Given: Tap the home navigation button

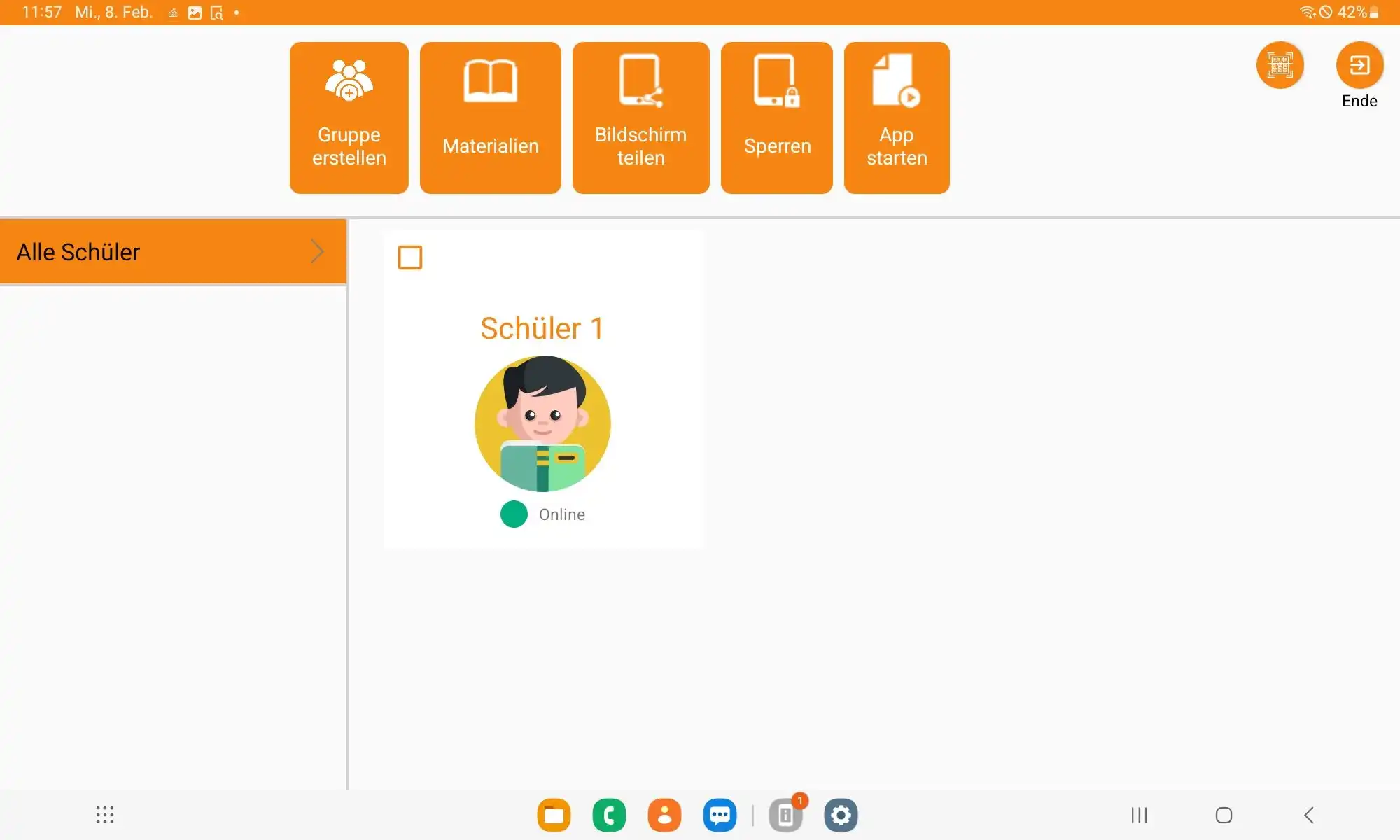Looking at the screenshot, I should pos(1224,815).
